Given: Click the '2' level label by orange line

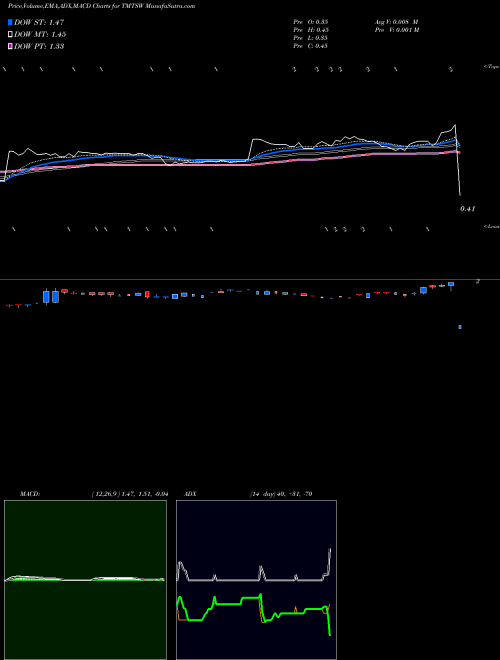Looking at the screenshot, I should [478, 281].
